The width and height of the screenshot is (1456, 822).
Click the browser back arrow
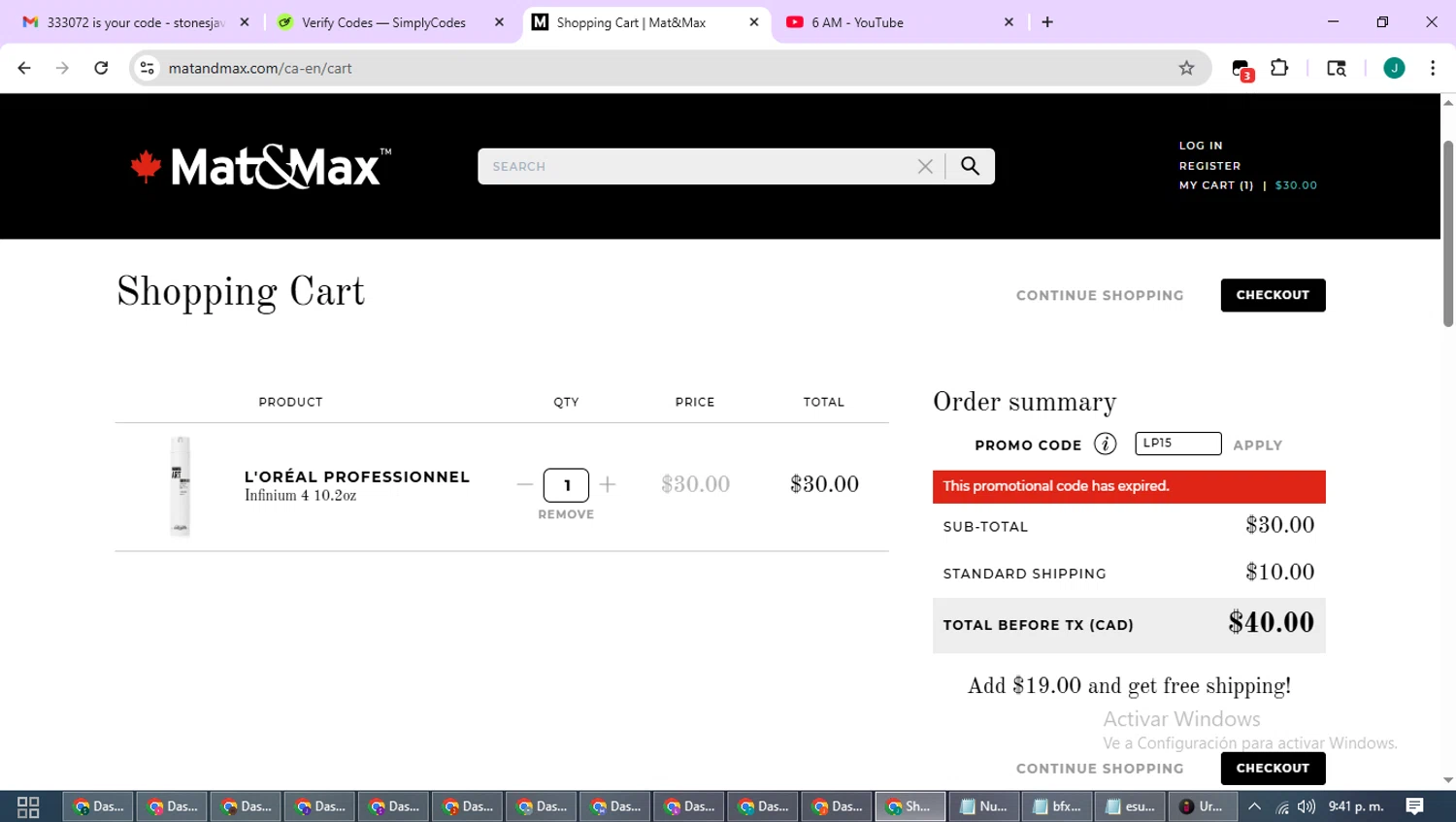click(24, 68)
